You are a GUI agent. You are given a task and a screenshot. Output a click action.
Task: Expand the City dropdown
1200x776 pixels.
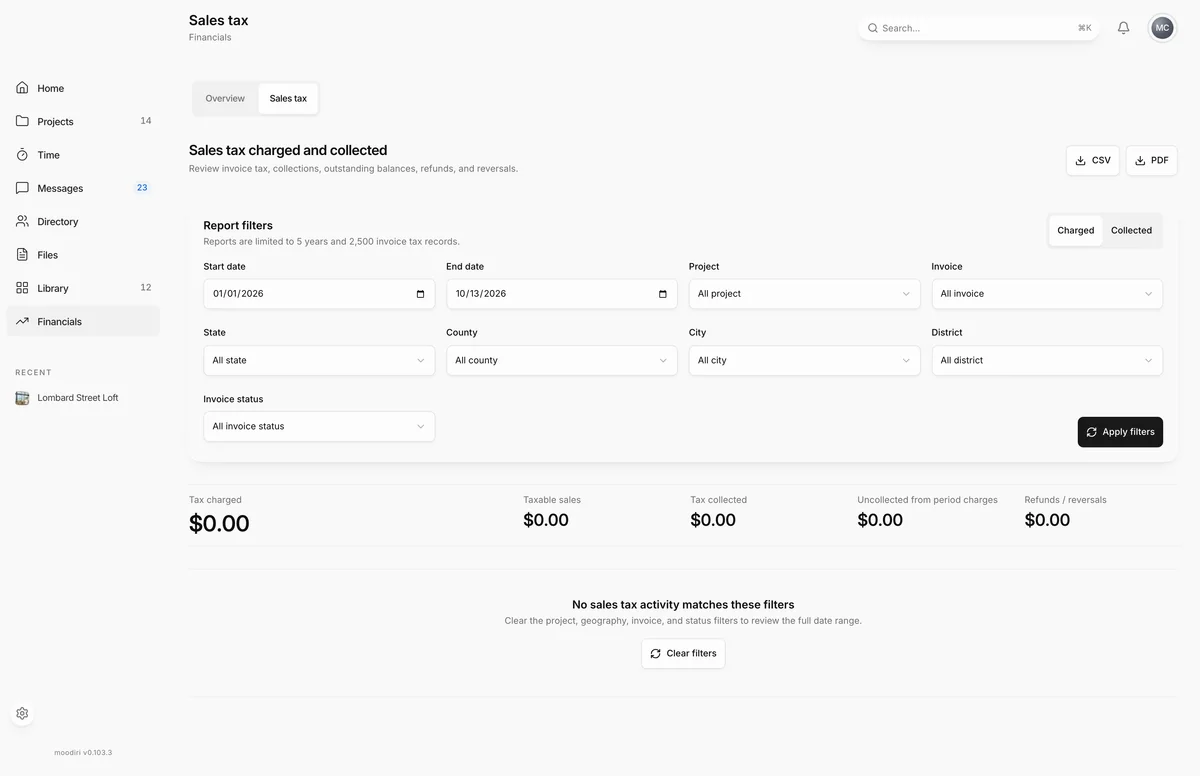tap(805, 360)
